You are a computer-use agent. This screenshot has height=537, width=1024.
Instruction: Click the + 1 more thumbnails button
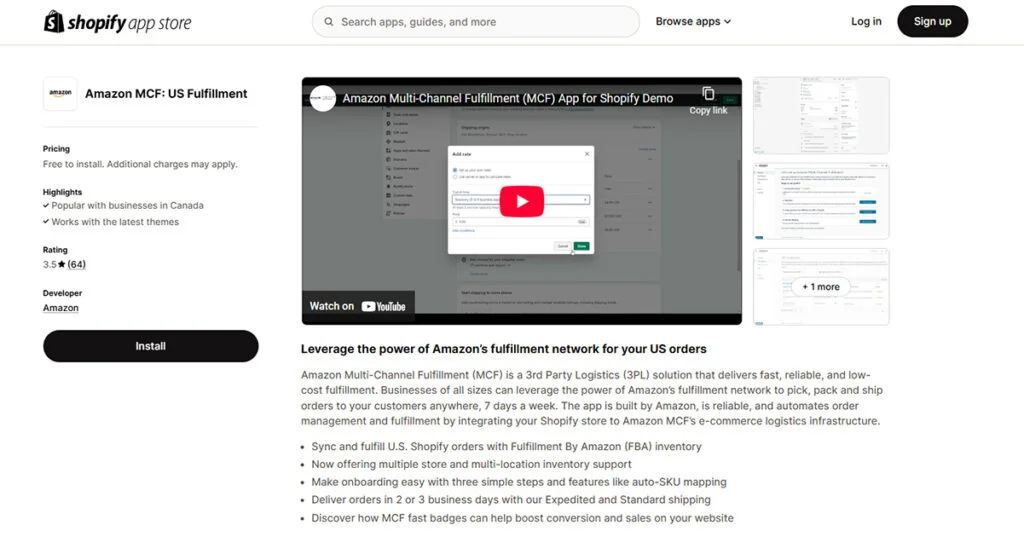[x=821, y=287]
